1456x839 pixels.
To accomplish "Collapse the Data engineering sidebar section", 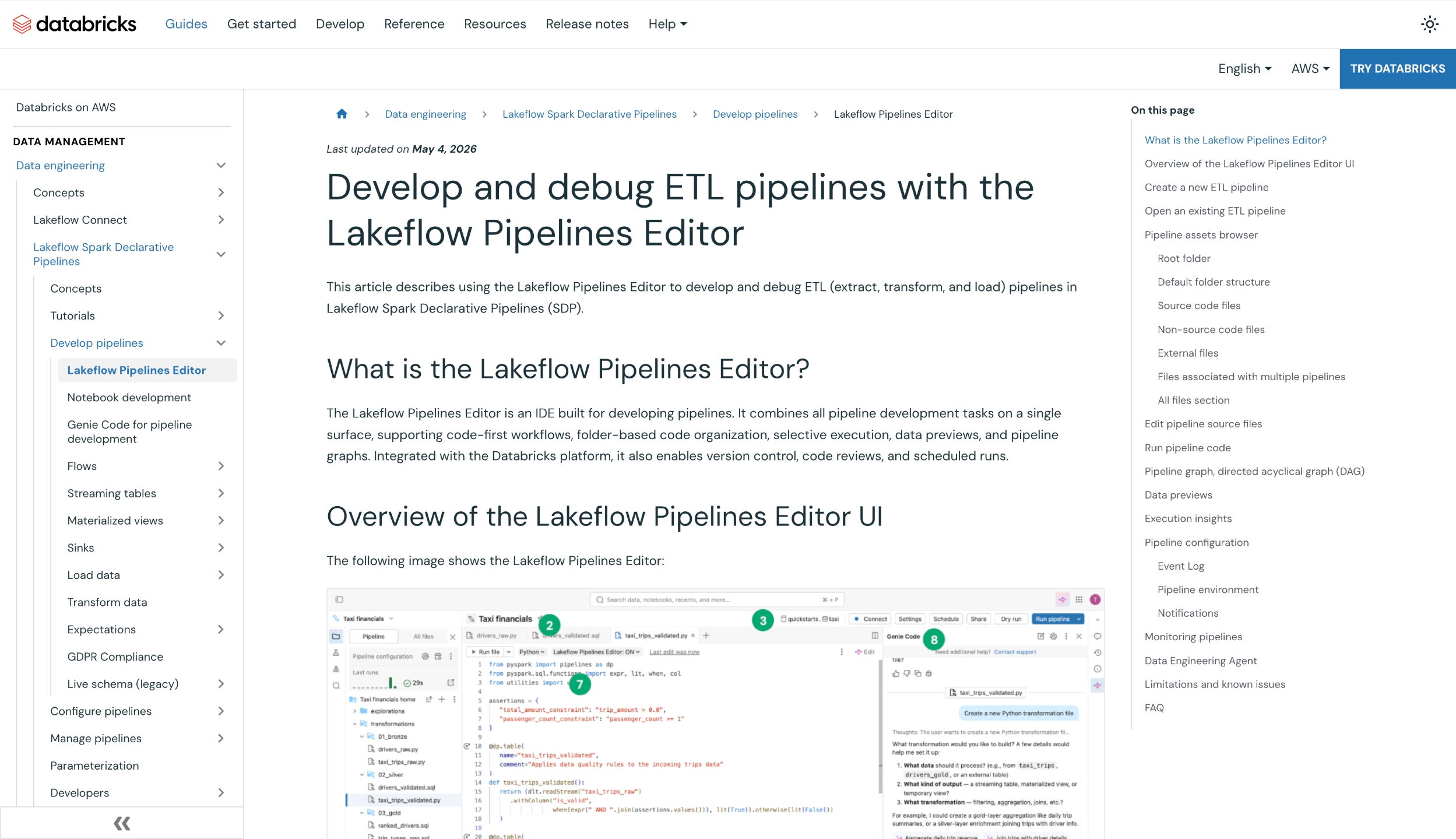I will [x=221, y=166].
